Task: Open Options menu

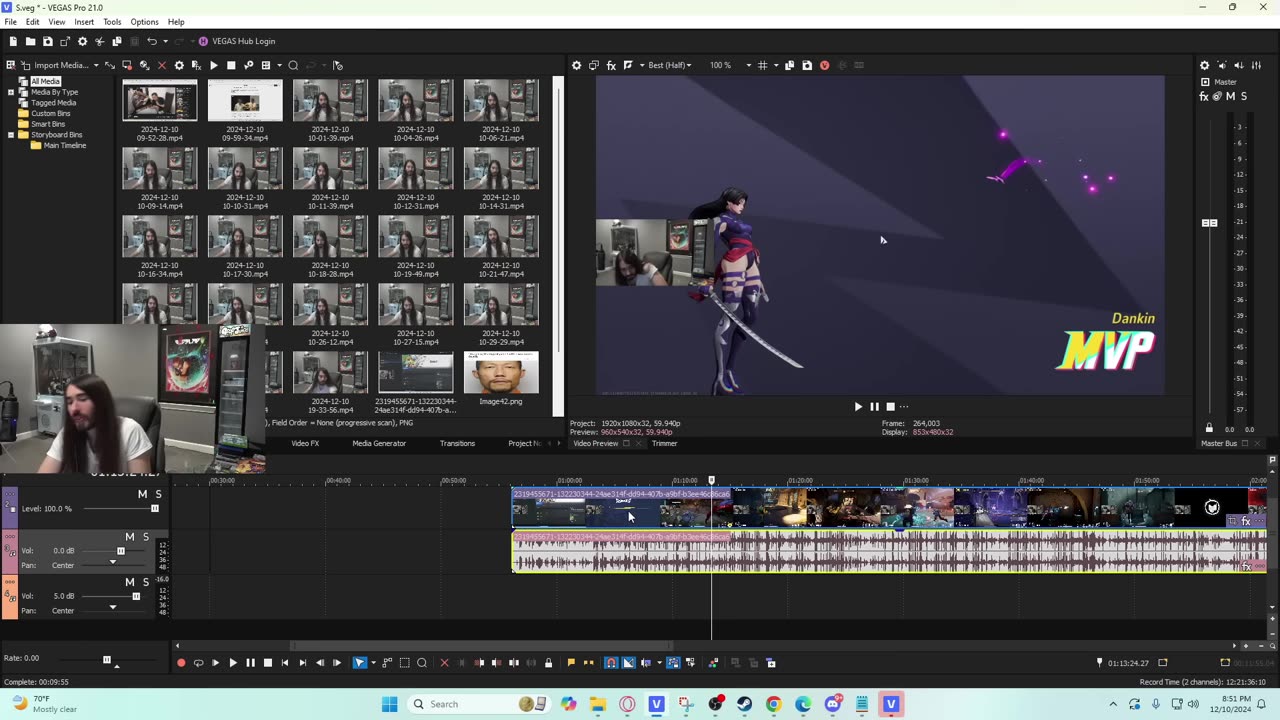Action: [x=144, y=21]
